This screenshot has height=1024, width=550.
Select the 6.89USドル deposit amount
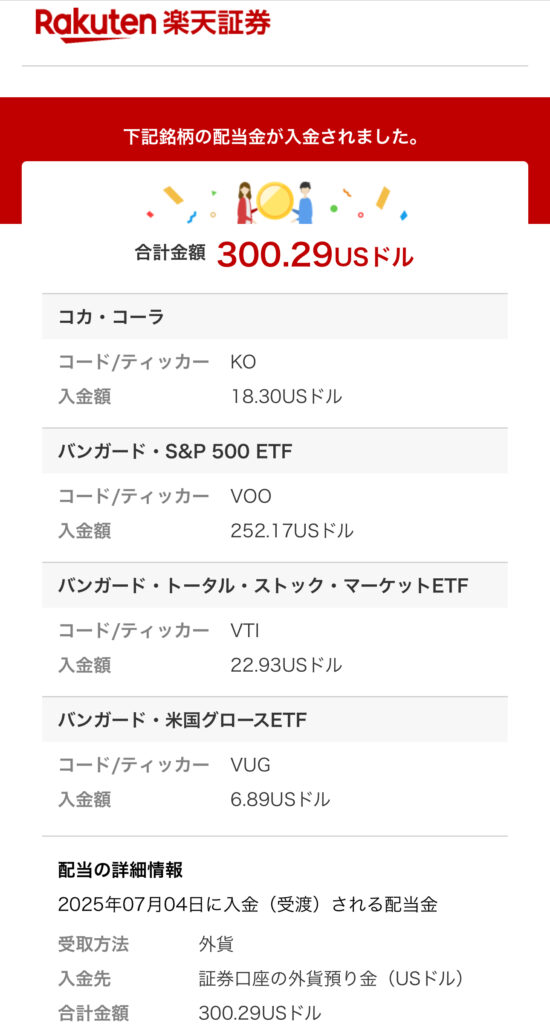[280, 799]
